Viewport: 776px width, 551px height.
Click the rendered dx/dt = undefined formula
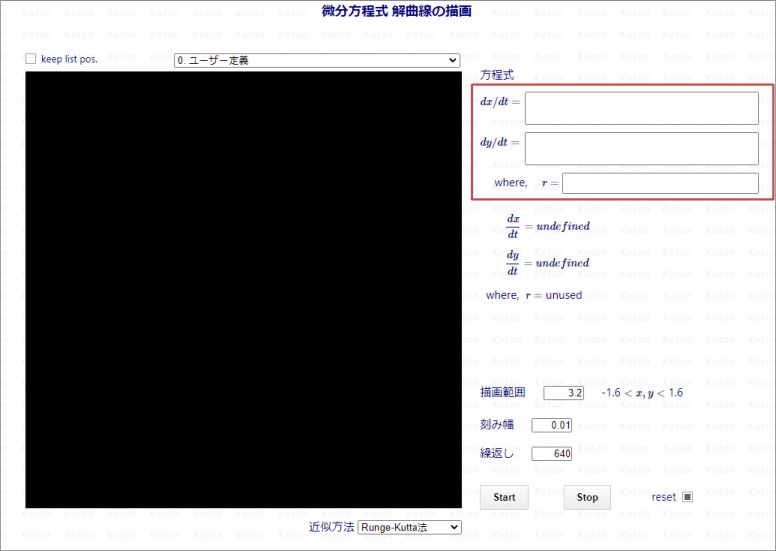click(548, 226)
